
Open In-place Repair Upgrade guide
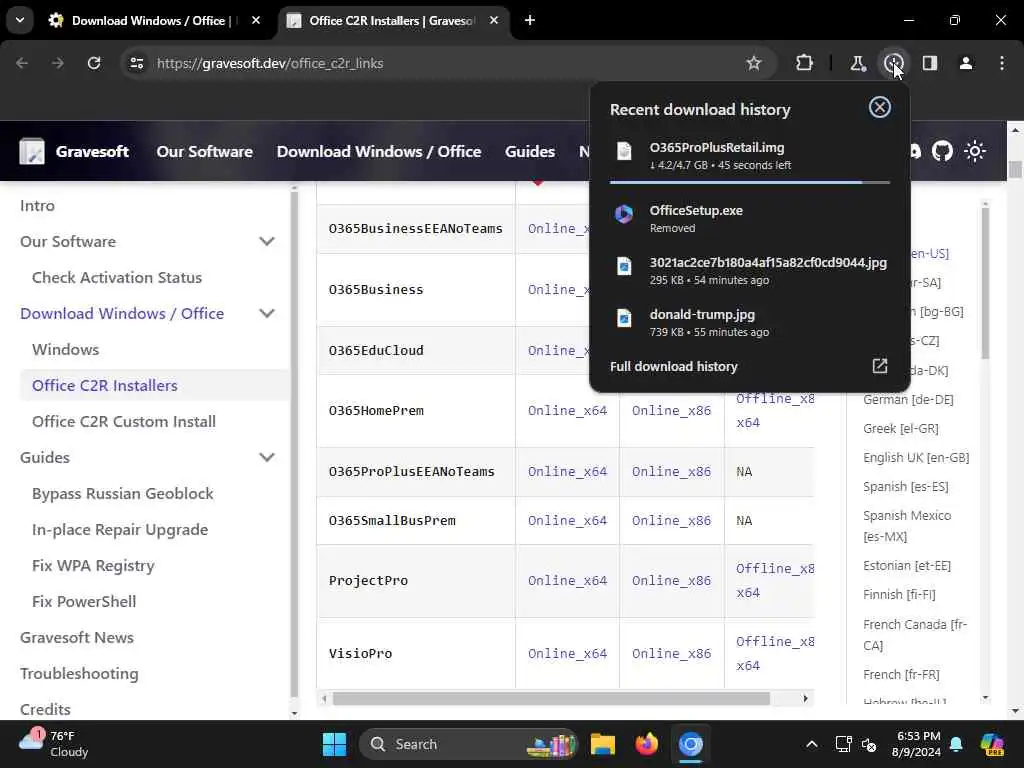tap(120, 529)
